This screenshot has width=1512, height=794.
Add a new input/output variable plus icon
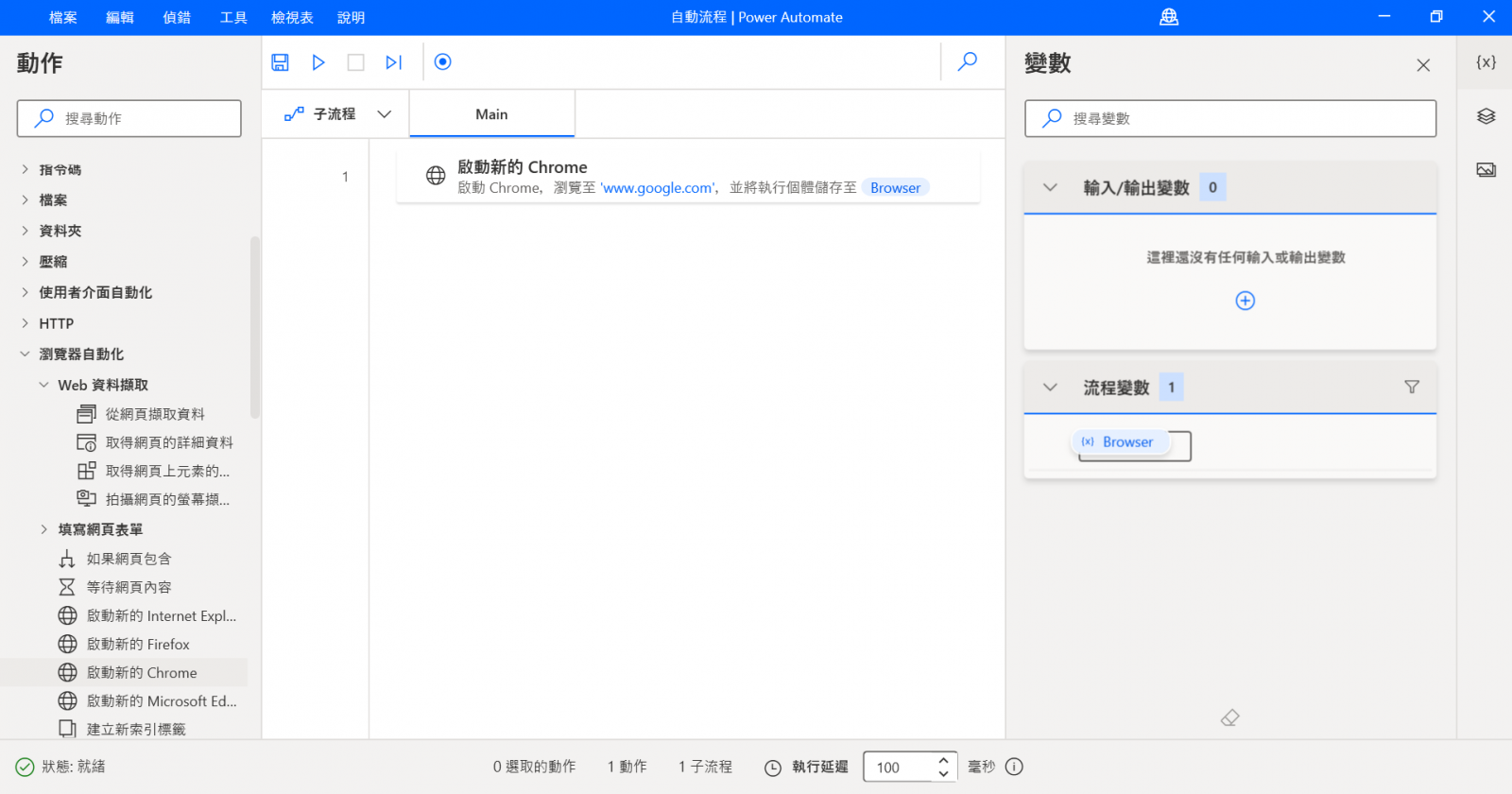[x=1246, y=301]
